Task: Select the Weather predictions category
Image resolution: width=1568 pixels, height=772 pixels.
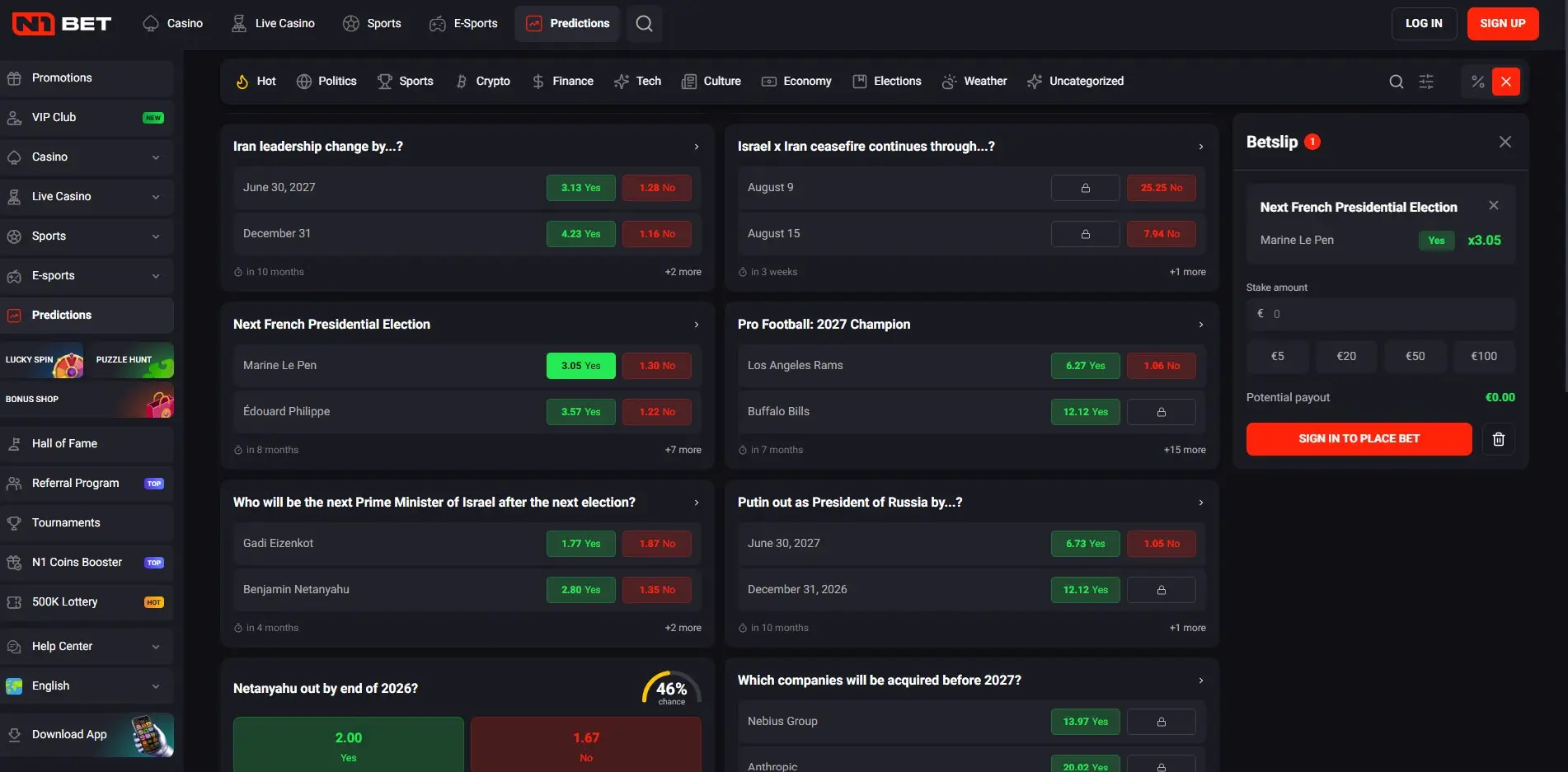Action: (x=974, y=82)
